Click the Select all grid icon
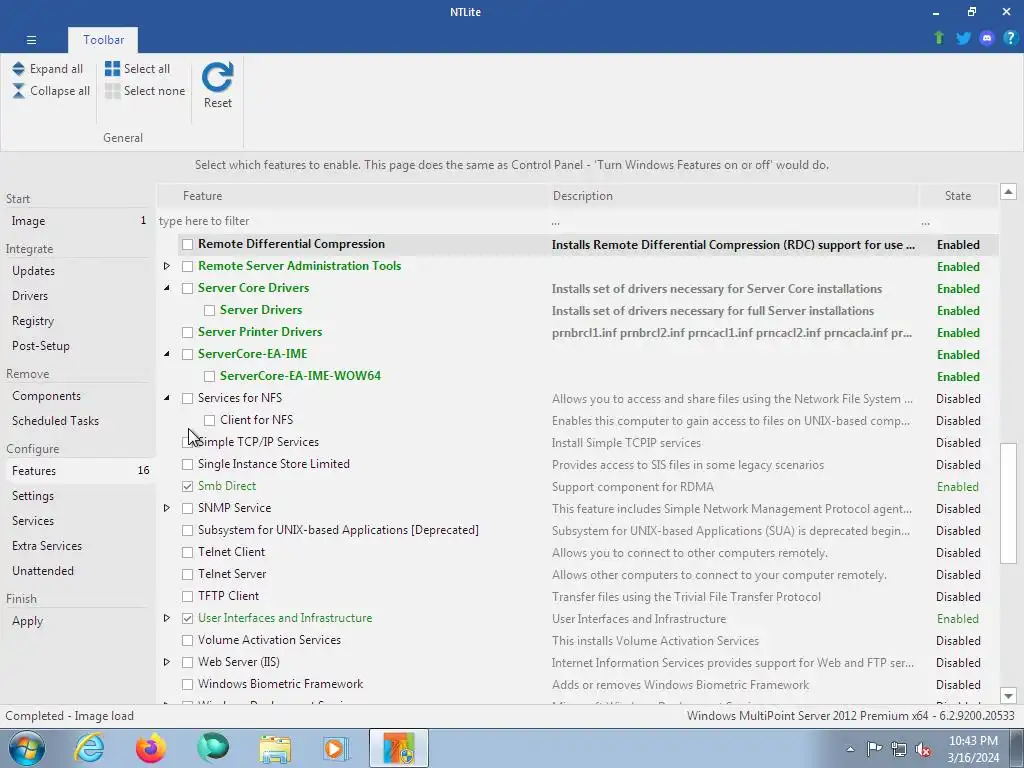 click(112, 69)
